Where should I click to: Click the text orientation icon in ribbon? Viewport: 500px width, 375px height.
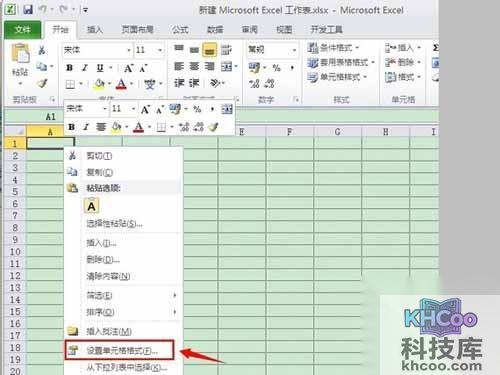[x=215, y=83]
